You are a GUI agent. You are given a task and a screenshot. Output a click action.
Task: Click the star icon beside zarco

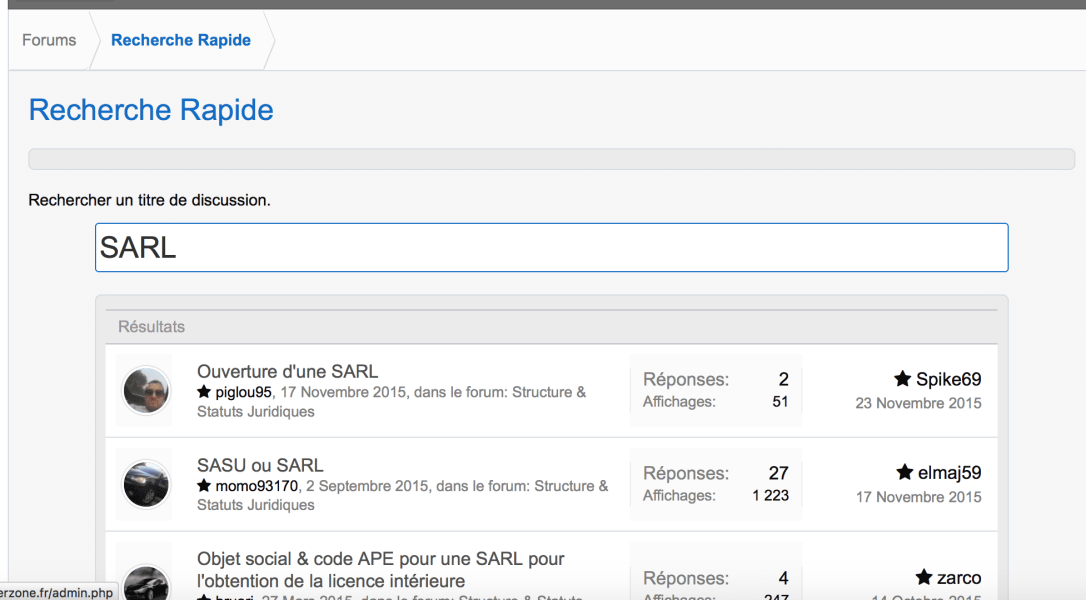click(x=923, y=576)
